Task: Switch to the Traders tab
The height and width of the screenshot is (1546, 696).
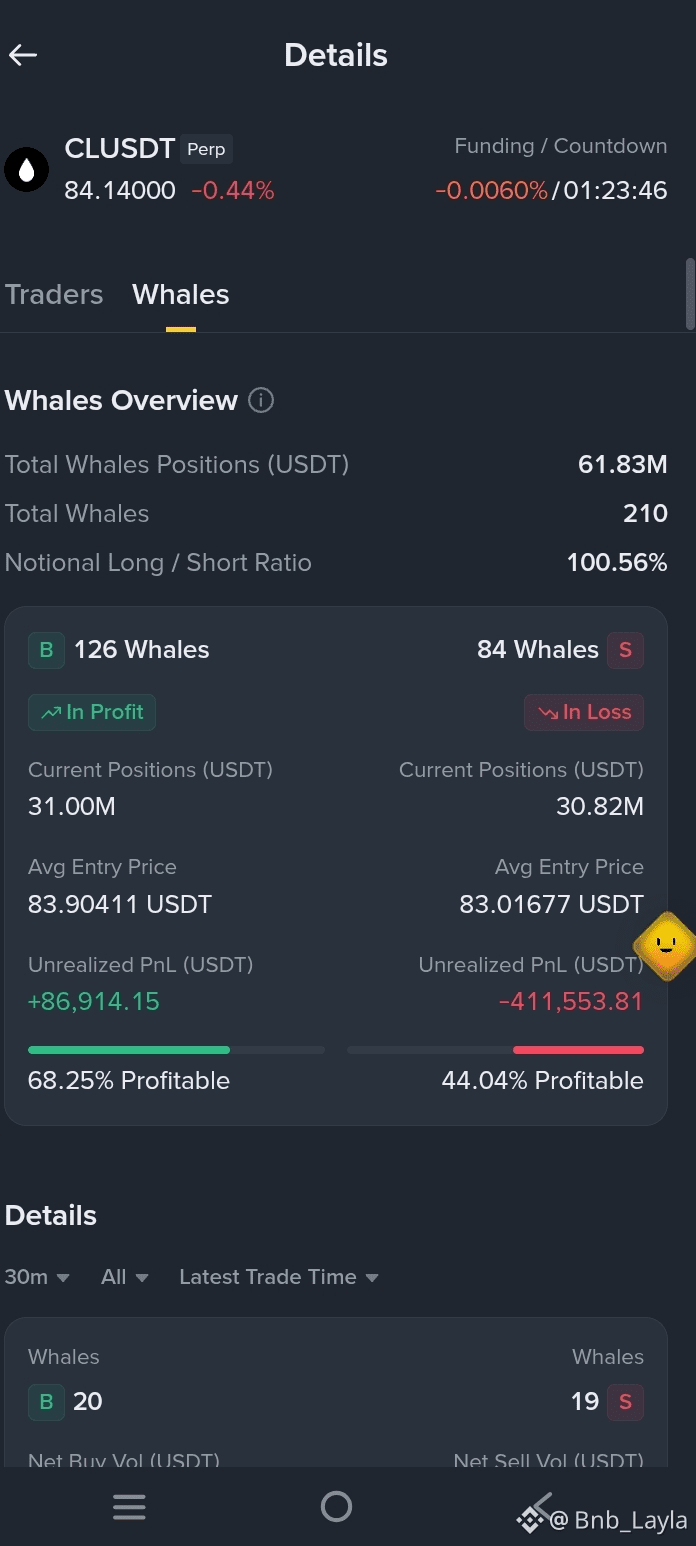Action: click(x=54, y=295)
